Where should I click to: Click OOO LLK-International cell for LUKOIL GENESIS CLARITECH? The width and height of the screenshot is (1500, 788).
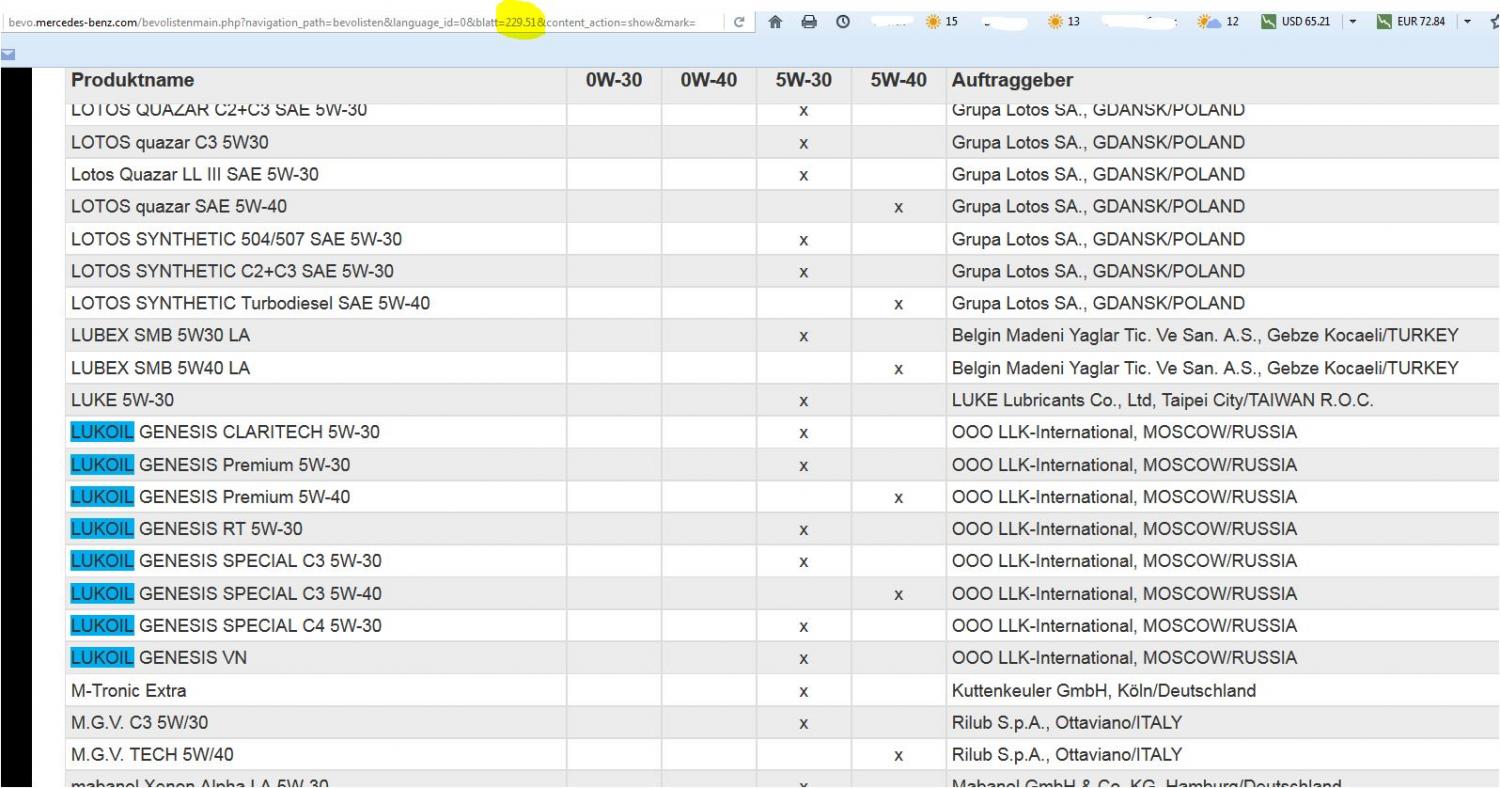click(1124, 432)
